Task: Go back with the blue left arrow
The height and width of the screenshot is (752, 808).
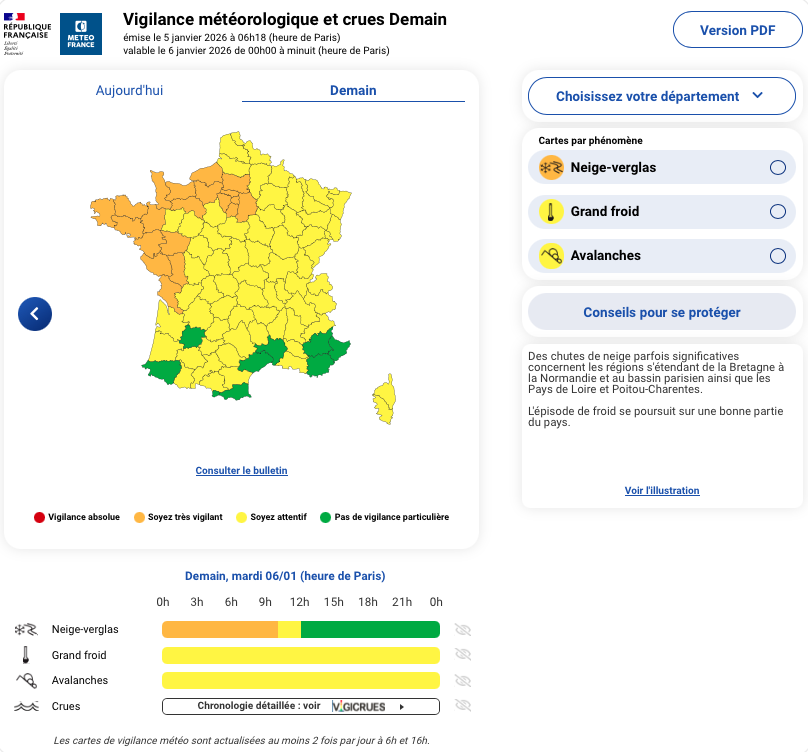Action: coord(35,314)
